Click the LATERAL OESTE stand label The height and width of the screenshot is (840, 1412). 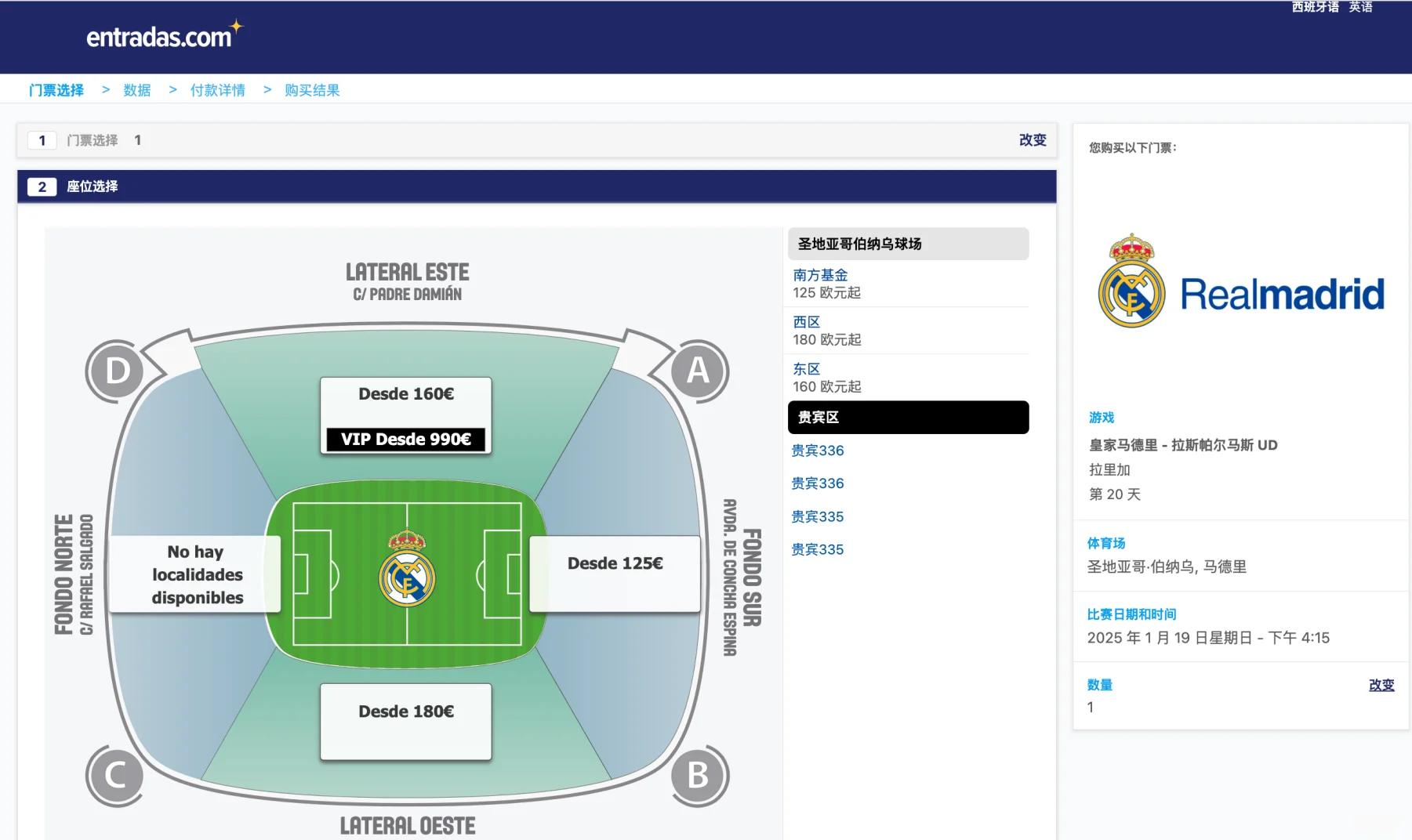pyautogui.click(x=407, y=826)
